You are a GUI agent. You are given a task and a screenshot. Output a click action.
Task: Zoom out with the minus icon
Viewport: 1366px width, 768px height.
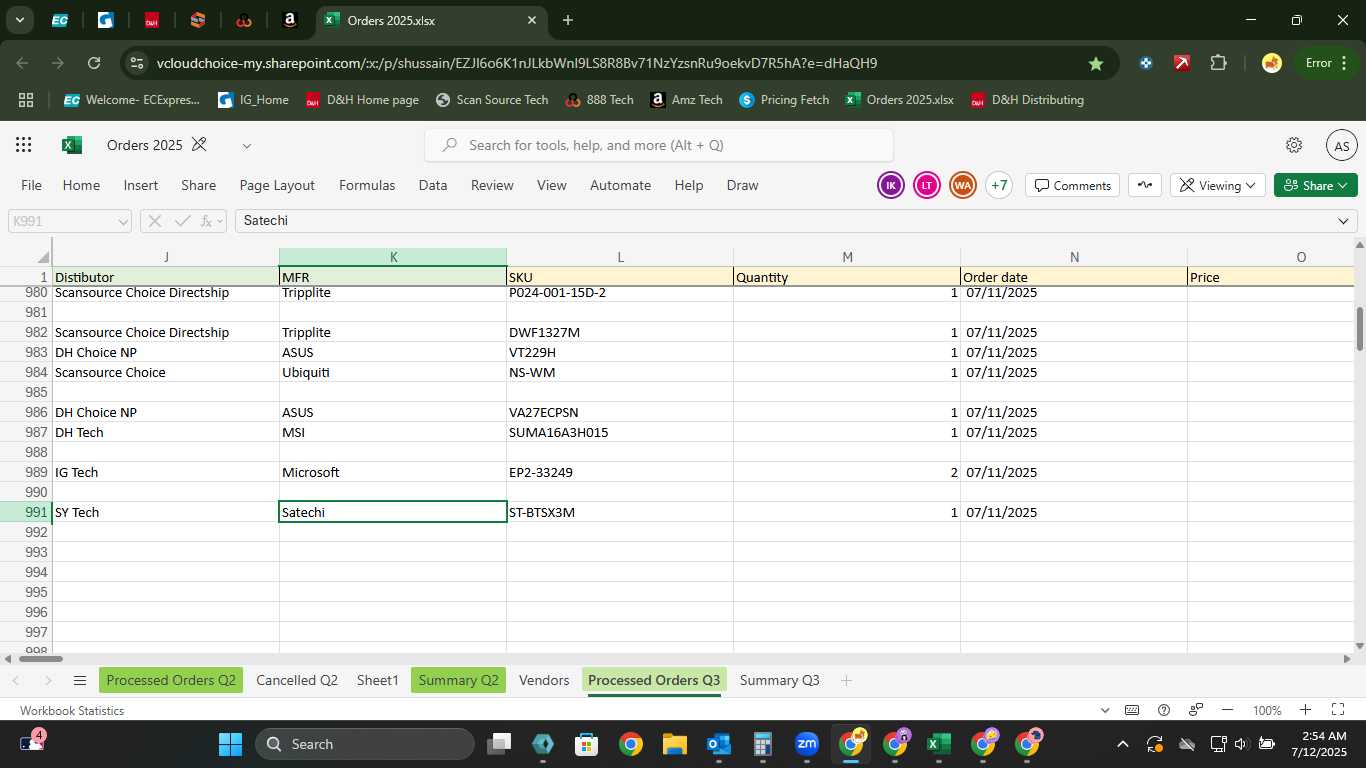coord(1229,710)
